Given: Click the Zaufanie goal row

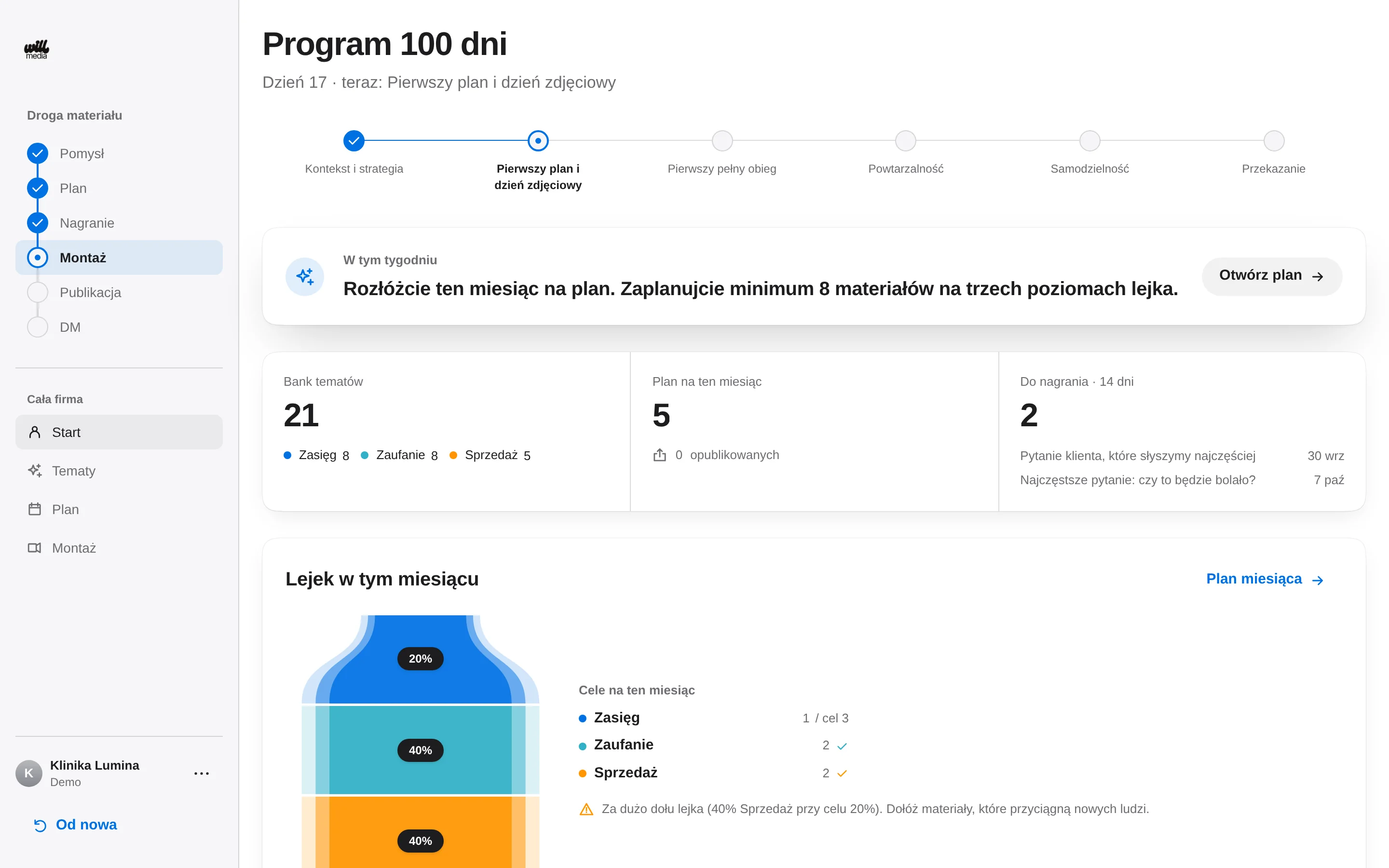Looking at the screenshot, I should 713,745.
